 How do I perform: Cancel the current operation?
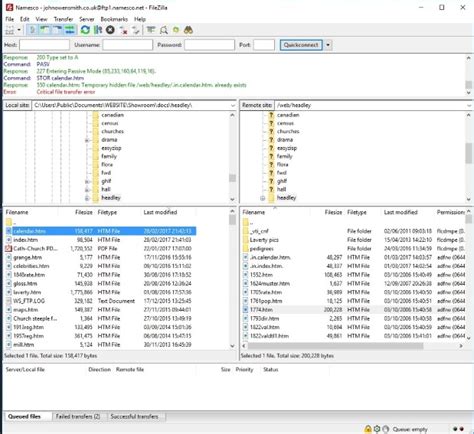(110, 30)
